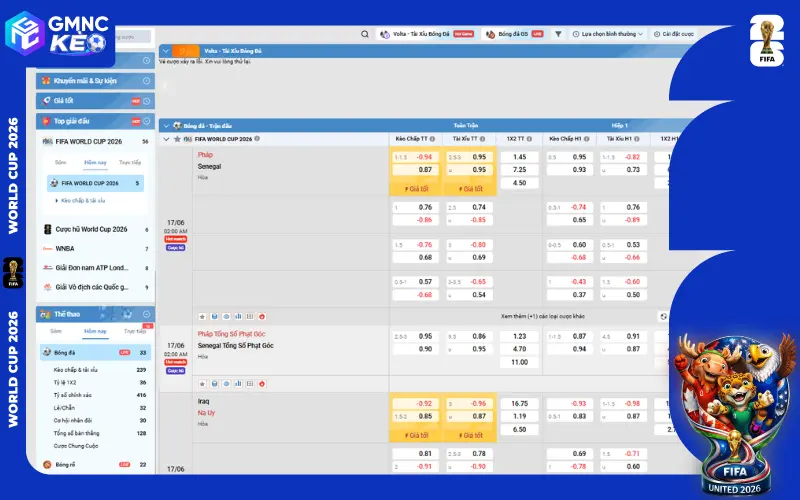Show info for 1X2 TT column
Screen dimensions: 800x500
[529, 139]
